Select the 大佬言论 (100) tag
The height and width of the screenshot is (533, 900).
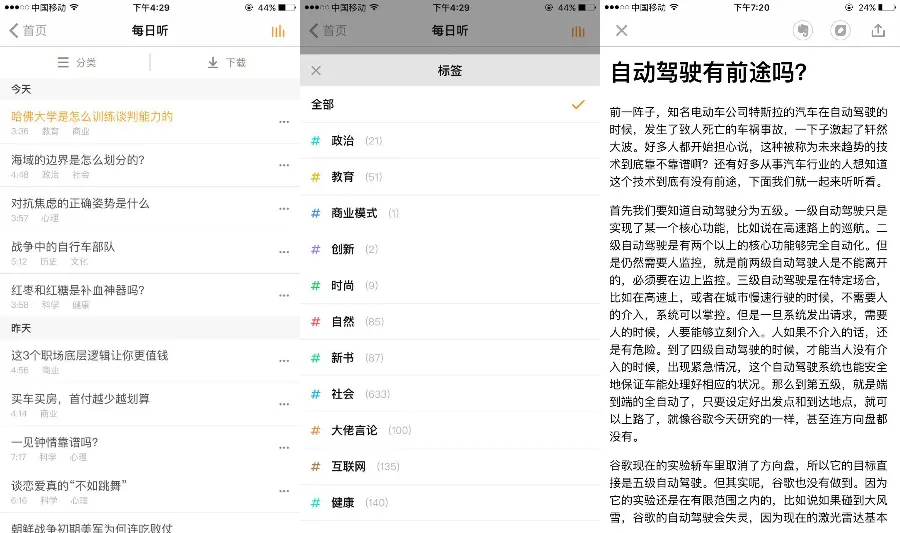point(450,430)
